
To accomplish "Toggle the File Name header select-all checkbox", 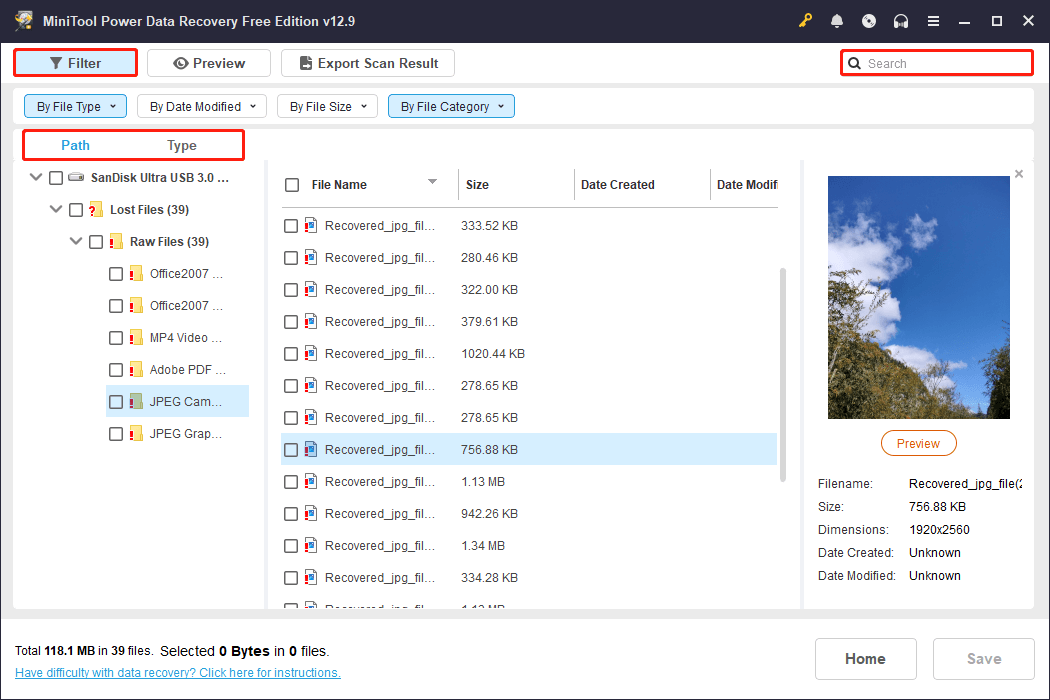I will [292, 185].
